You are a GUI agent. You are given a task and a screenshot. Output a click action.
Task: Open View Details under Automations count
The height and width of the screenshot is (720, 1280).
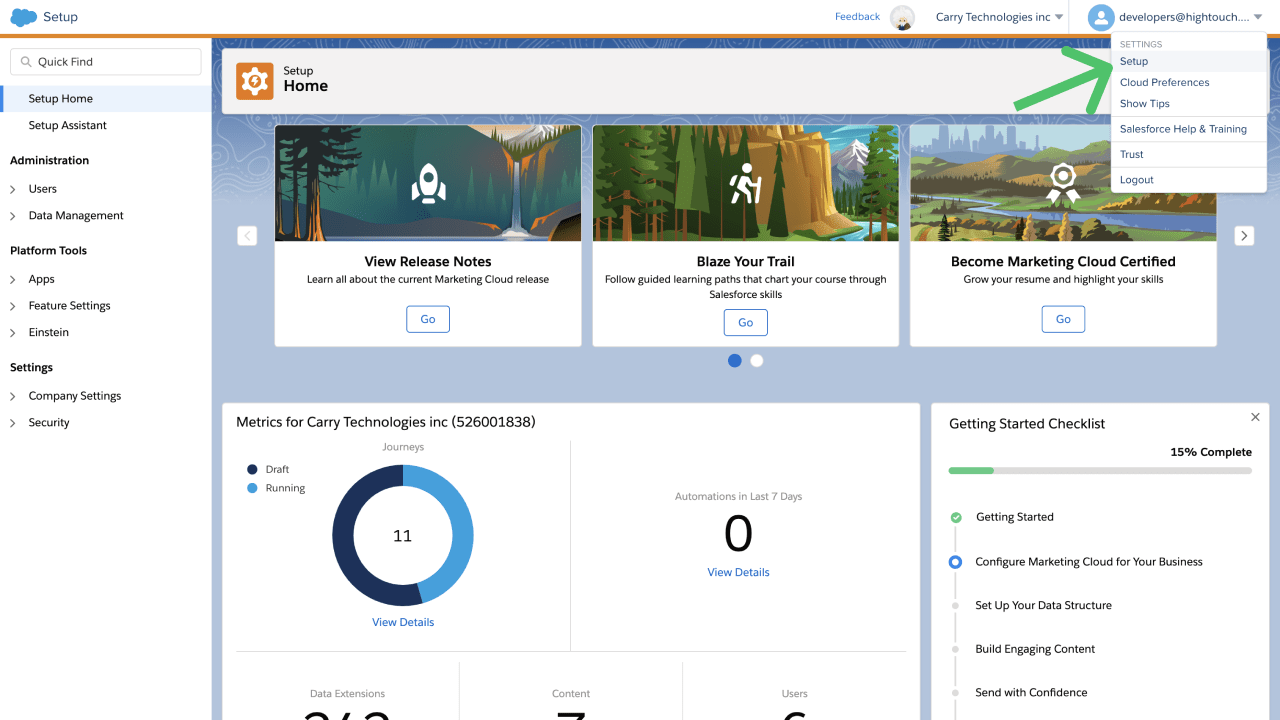tap(739, 572)
